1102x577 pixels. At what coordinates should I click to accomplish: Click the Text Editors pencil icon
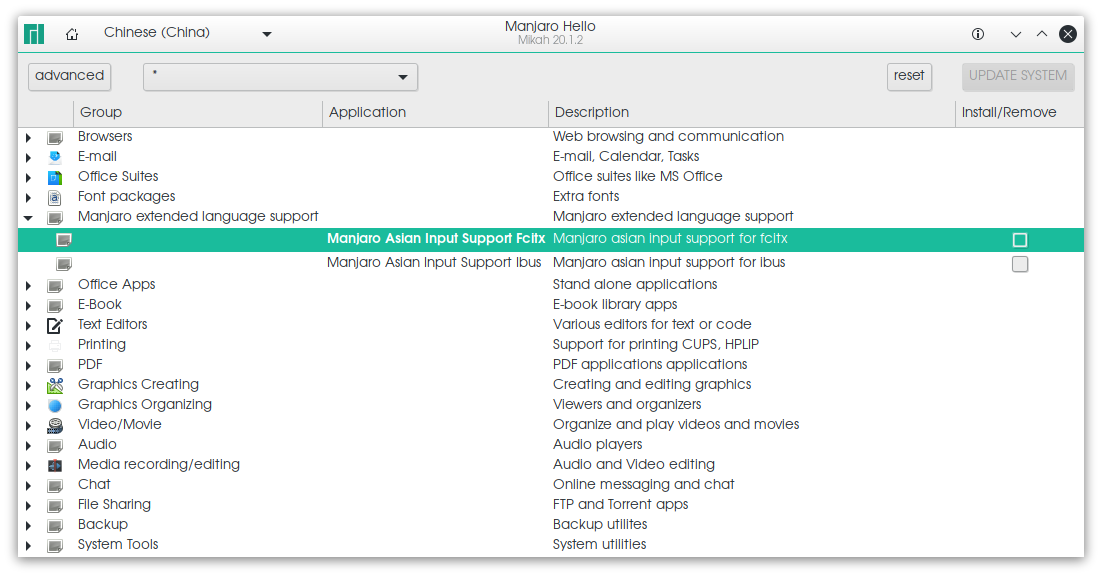pos(55,325)
